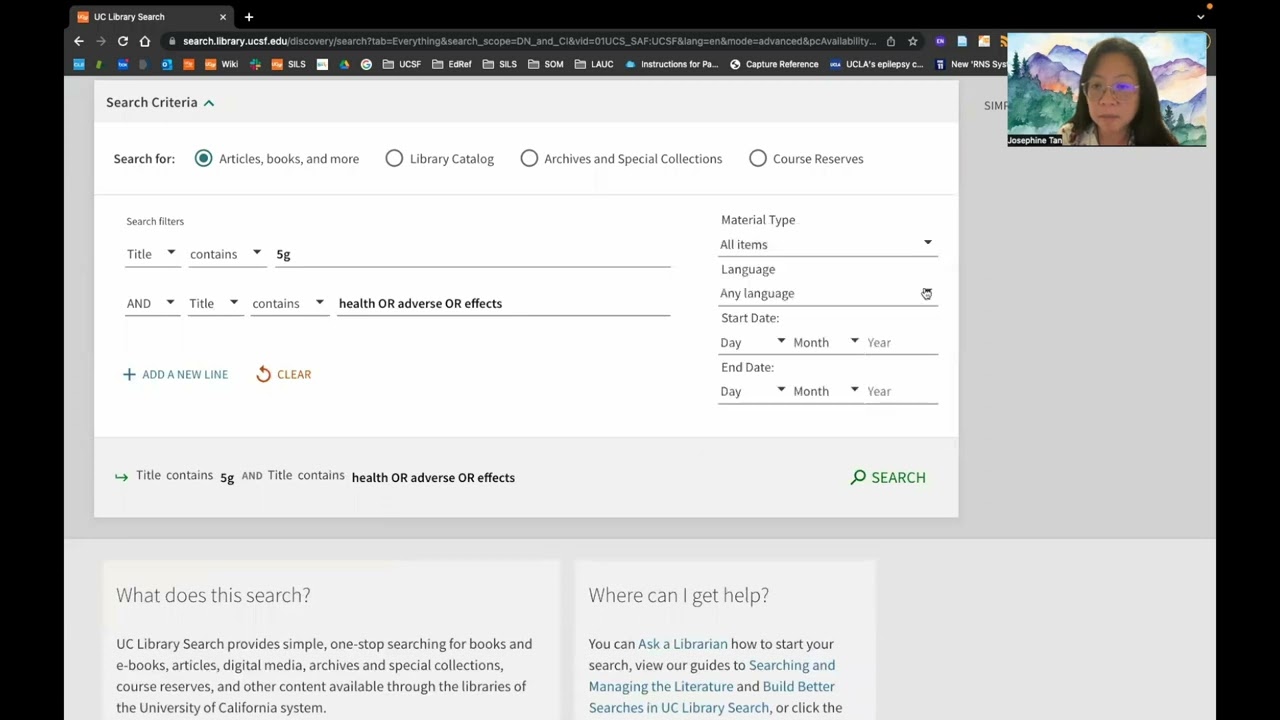1280x720 pixels.
Task: Click the field with health OR adverse OR effects
Action: click(x=503, y=303)
